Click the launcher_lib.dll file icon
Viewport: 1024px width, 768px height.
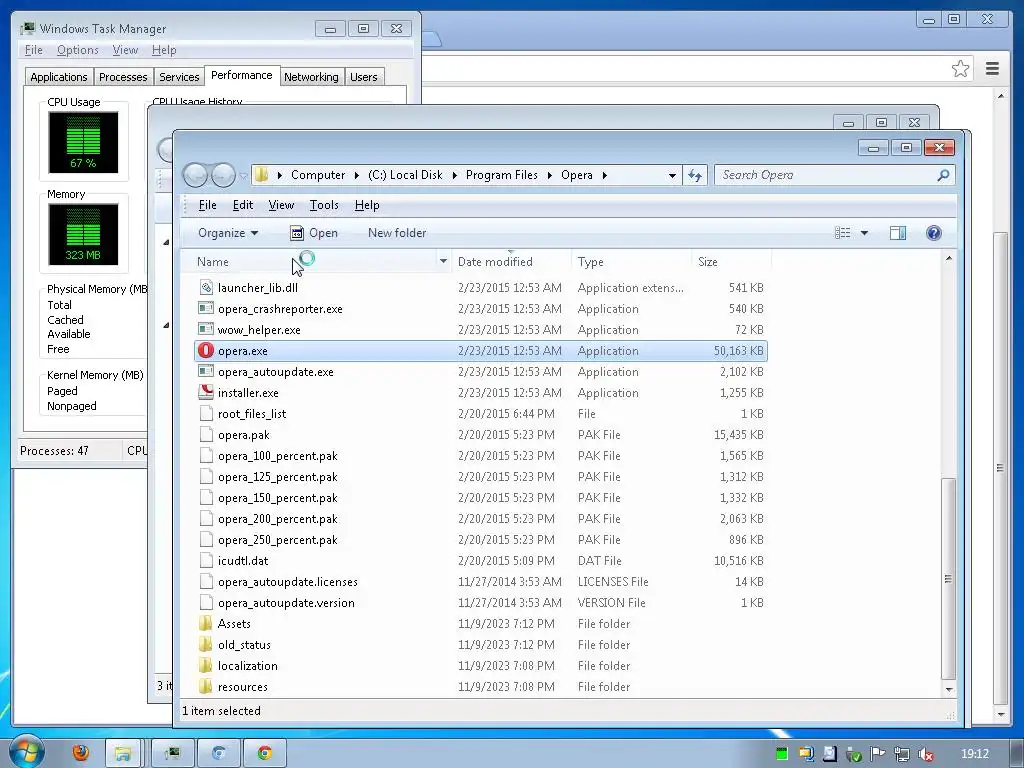pos(206,287)
